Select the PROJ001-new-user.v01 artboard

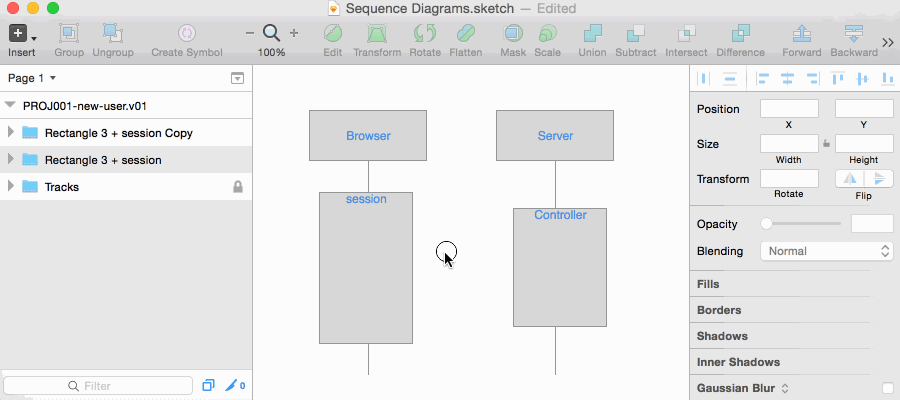86,105
